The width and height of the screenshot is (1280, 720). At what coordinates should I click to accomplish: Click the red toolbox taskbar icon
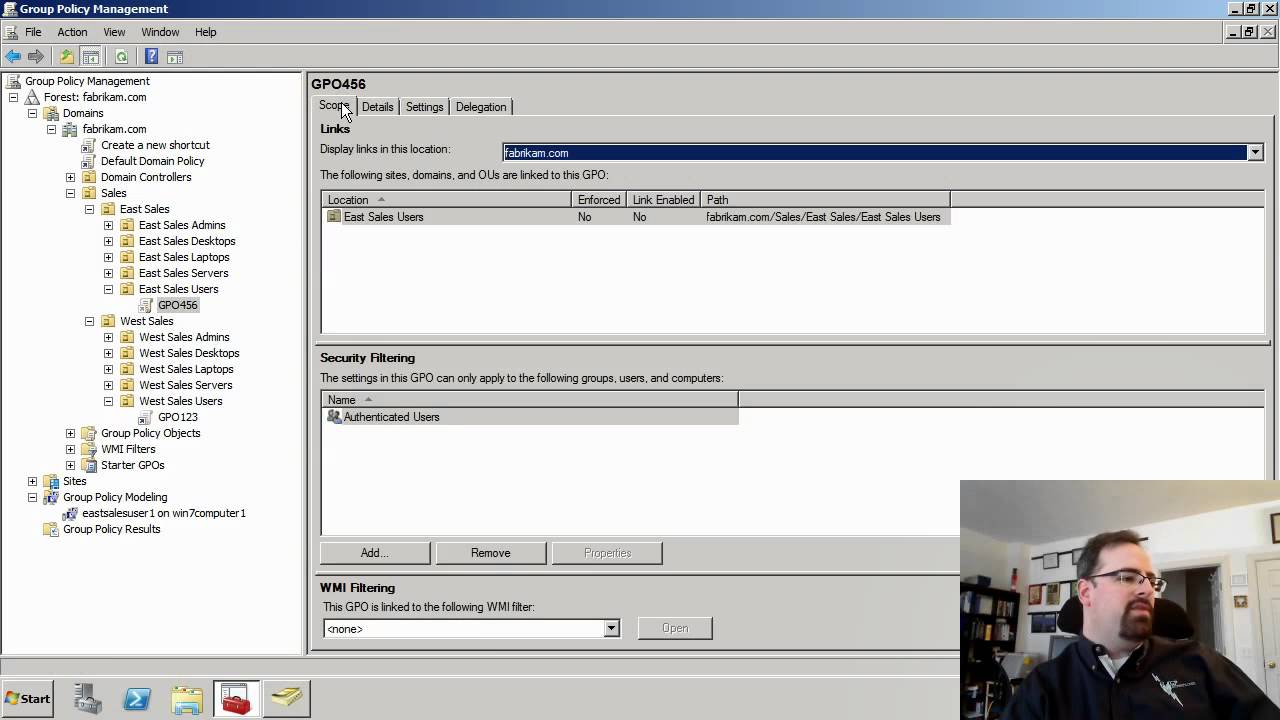[x=236, y=699]
